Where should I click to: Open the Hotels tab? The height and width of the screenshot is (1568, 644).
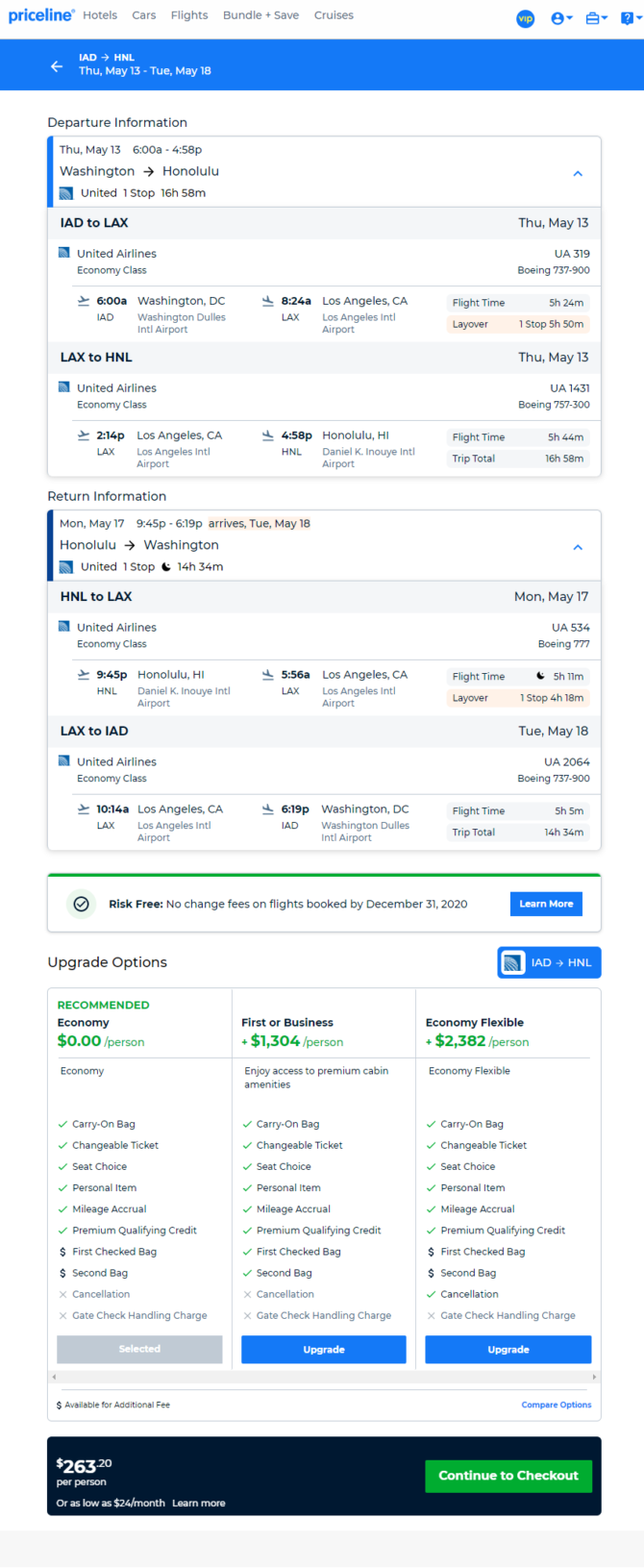coord(100,15)
